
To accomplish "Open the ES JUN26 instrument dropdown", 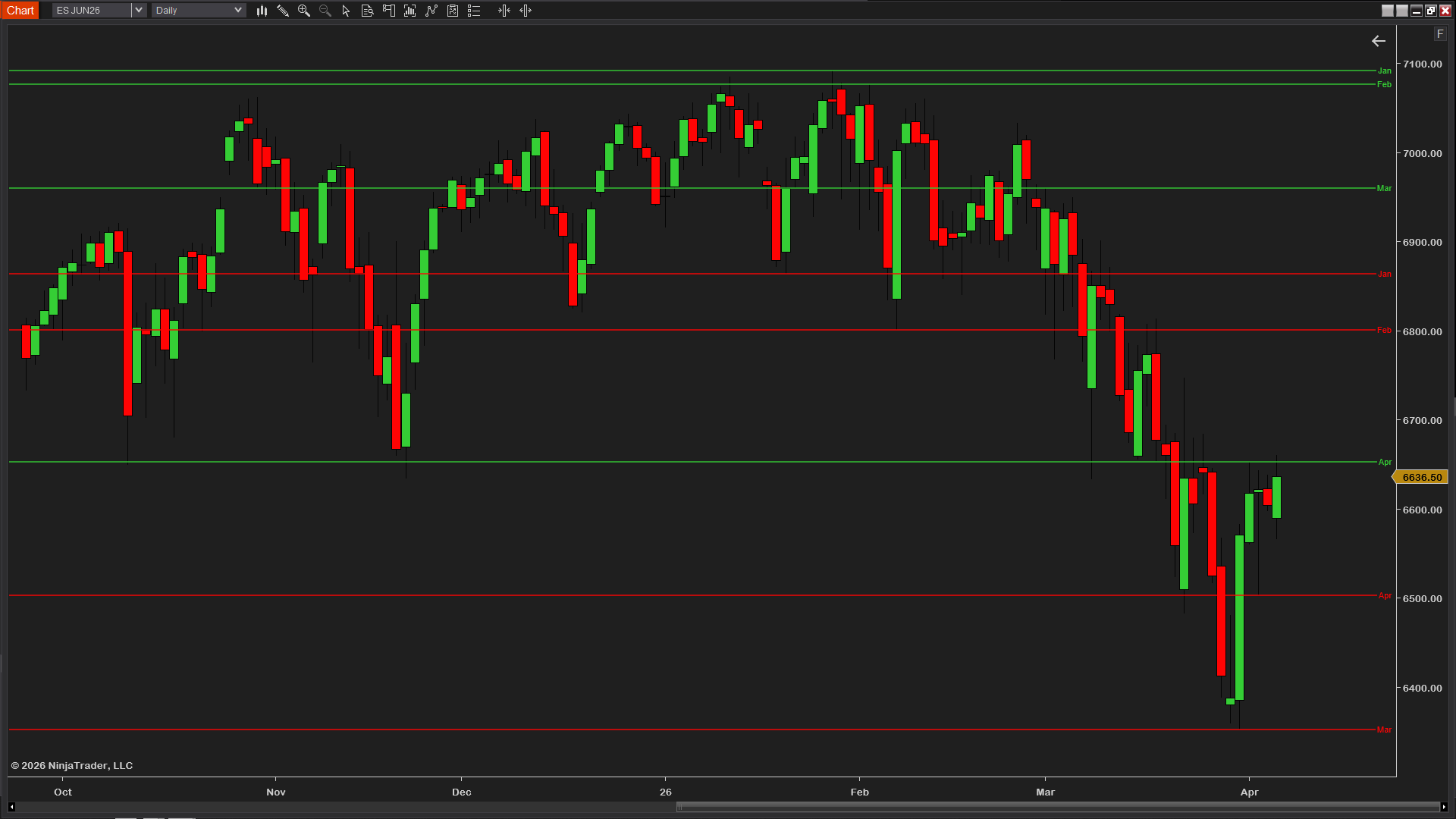I will point(137,10).
